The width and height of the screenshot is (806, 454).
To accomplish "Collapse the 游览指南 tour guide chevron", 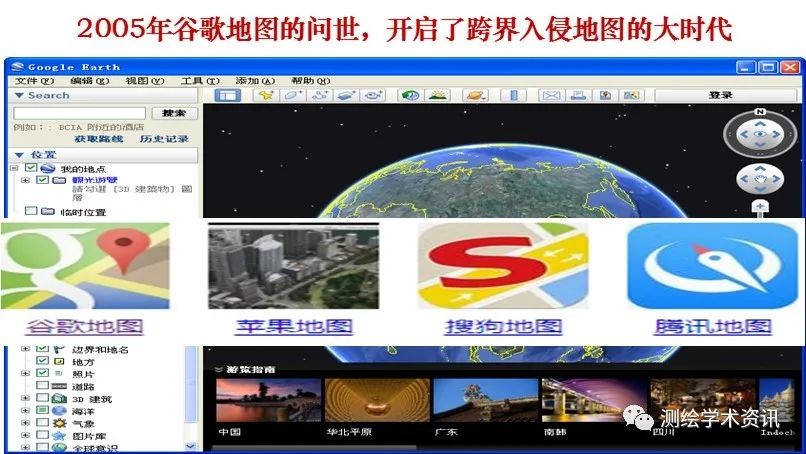I will 218,370.
